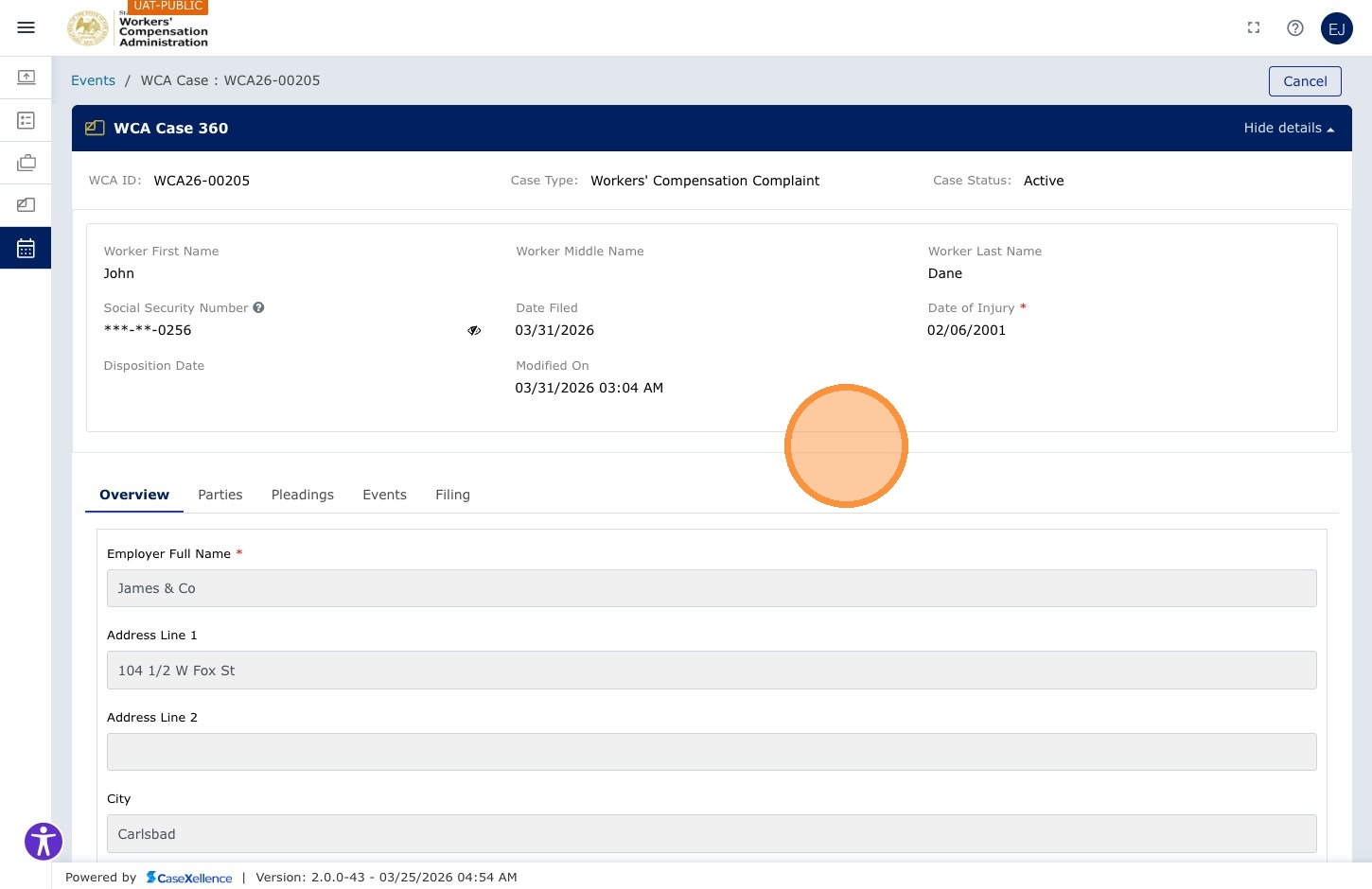Open the upload filing sidebar icon
The height and width of the screenshot is (889, 1372).
26,77
